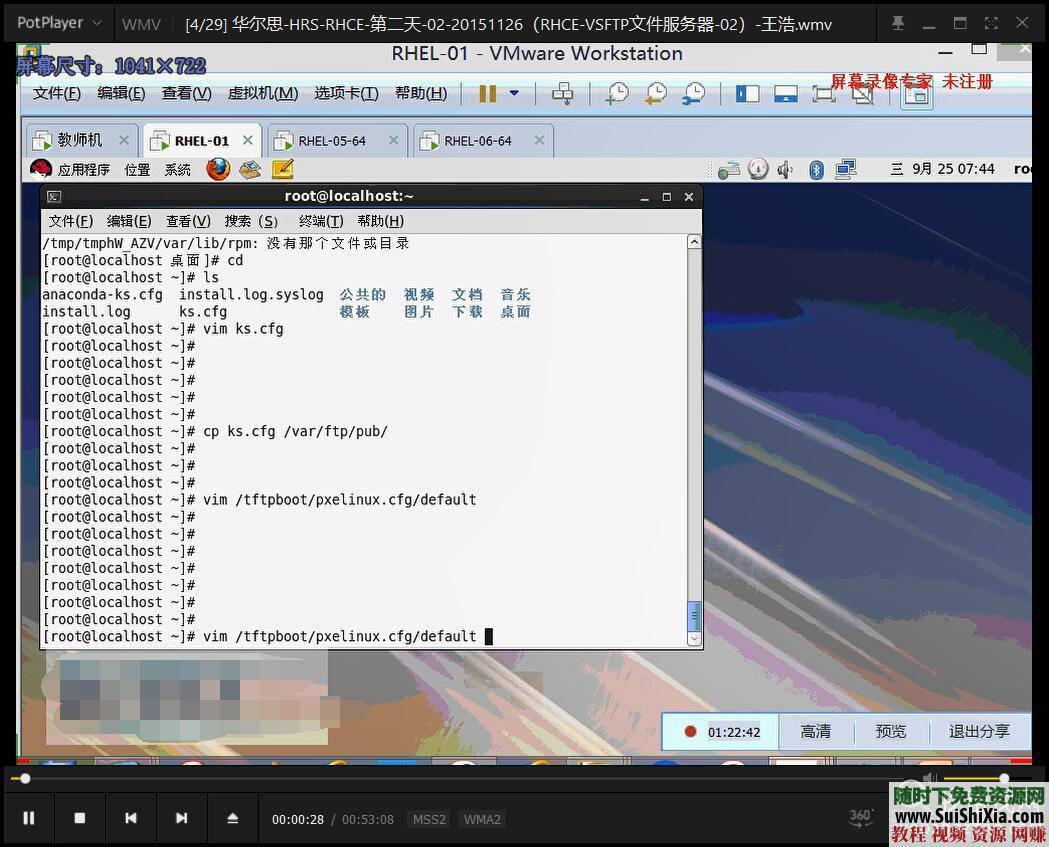This screenshot has height=847, width=1049.
Task: Open the PotPlayer main menu dropdown
Action: [x=59, y=23]
